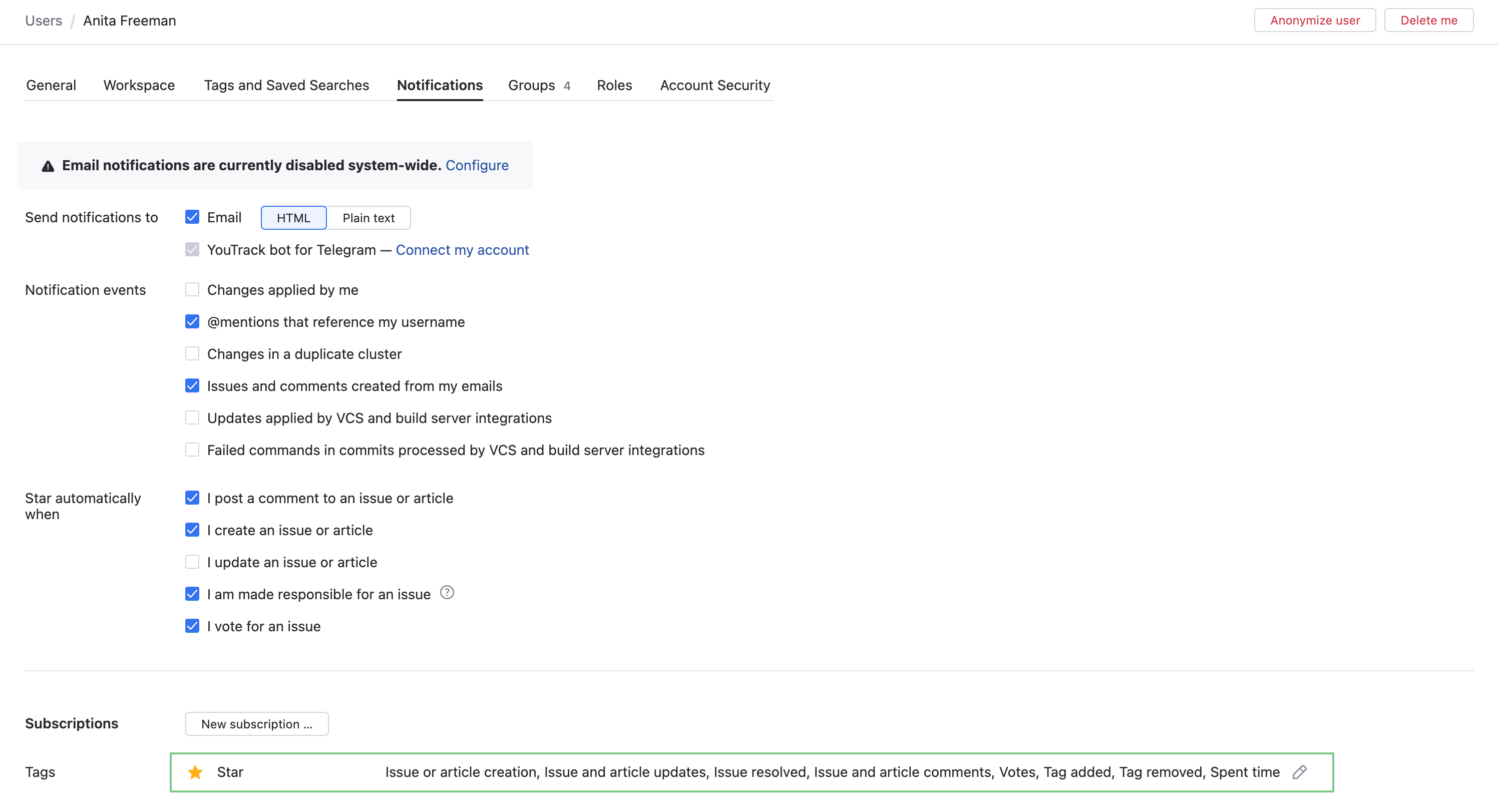Open the New subscription dropdown

tap(256, 723)
